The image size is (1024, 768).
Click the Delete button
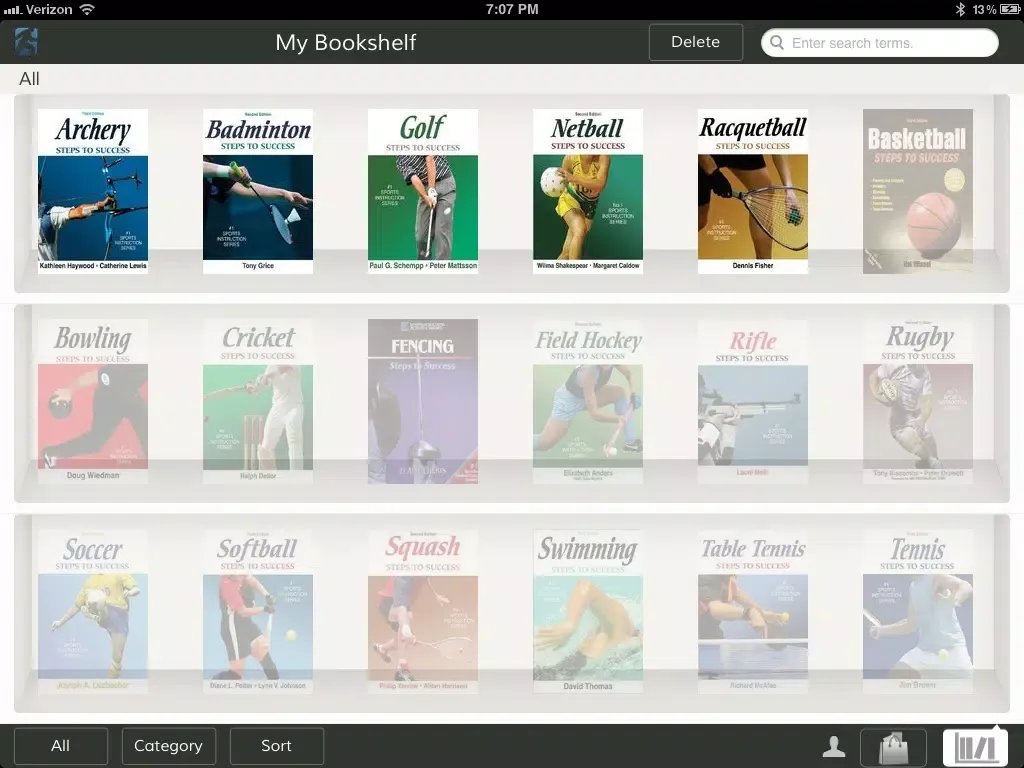[696, 42]
